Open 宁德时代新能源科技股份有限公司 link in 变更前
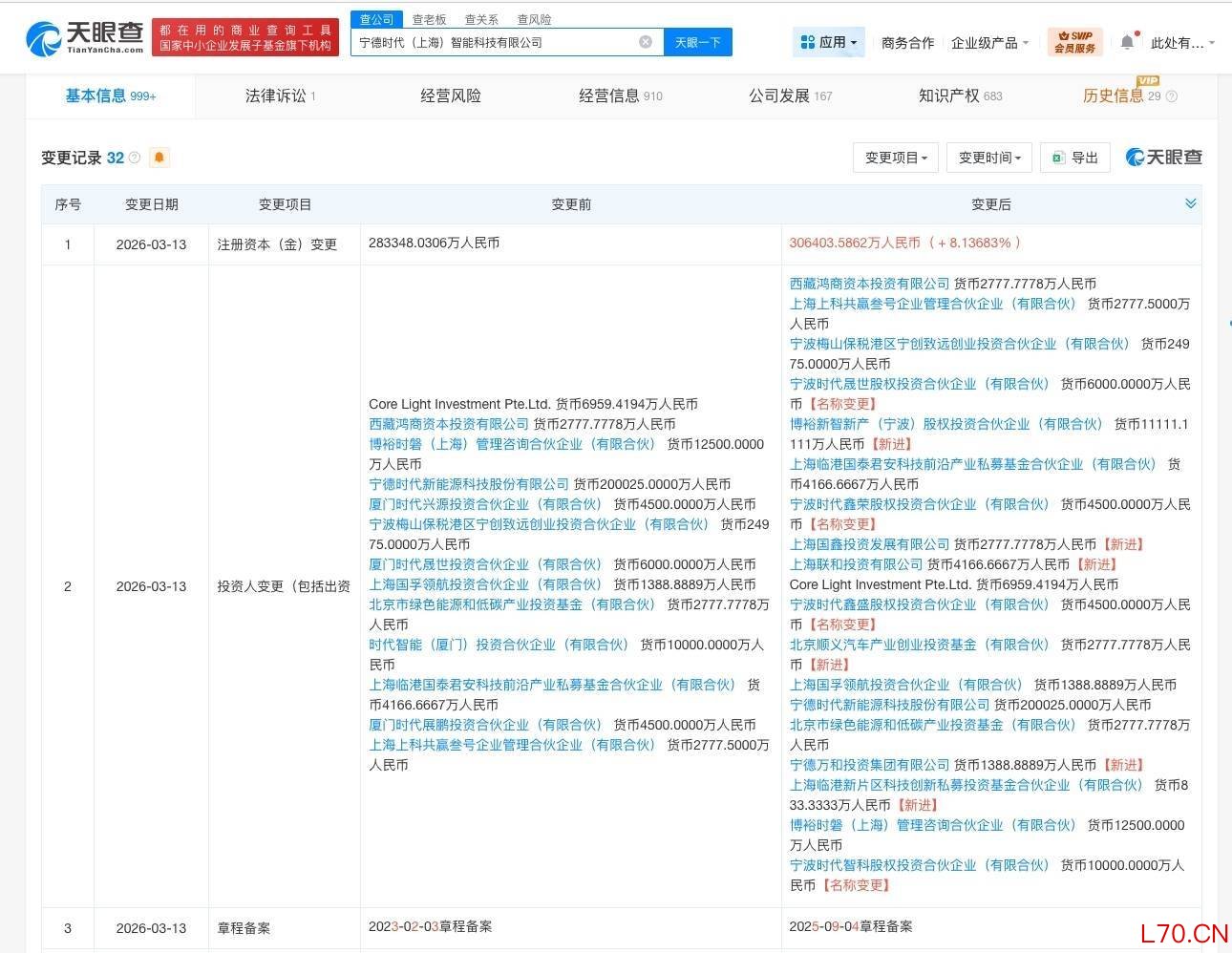Image resolution: width=1232 pixels, height=953 pixels. coord(469,484)
